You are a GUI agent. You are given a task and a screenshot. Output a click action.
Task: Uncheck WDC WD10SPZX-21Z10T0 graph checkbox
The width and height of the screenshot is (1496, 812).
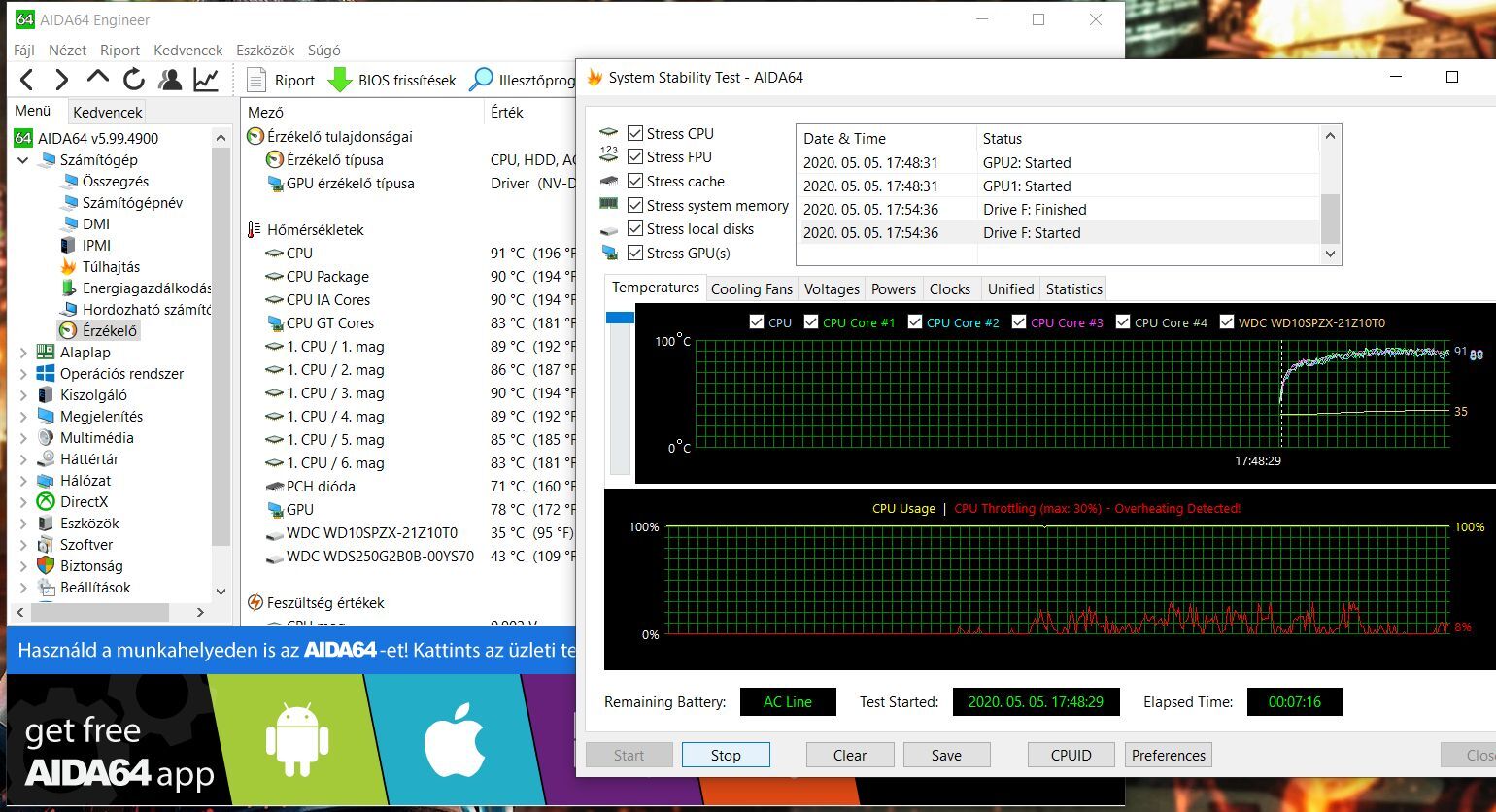1227,321
